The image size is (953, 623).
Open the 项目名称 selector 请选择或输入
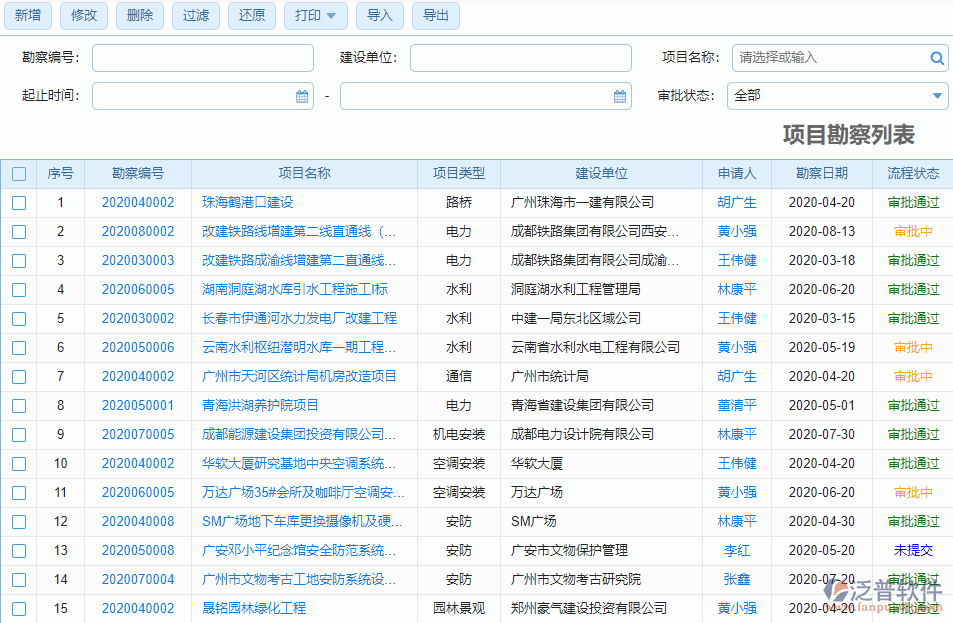820,58
